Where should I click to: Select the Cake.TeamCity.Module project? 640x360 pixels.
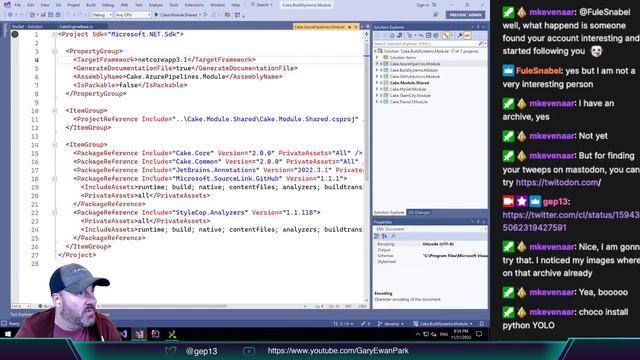click(x=410, y=96)
